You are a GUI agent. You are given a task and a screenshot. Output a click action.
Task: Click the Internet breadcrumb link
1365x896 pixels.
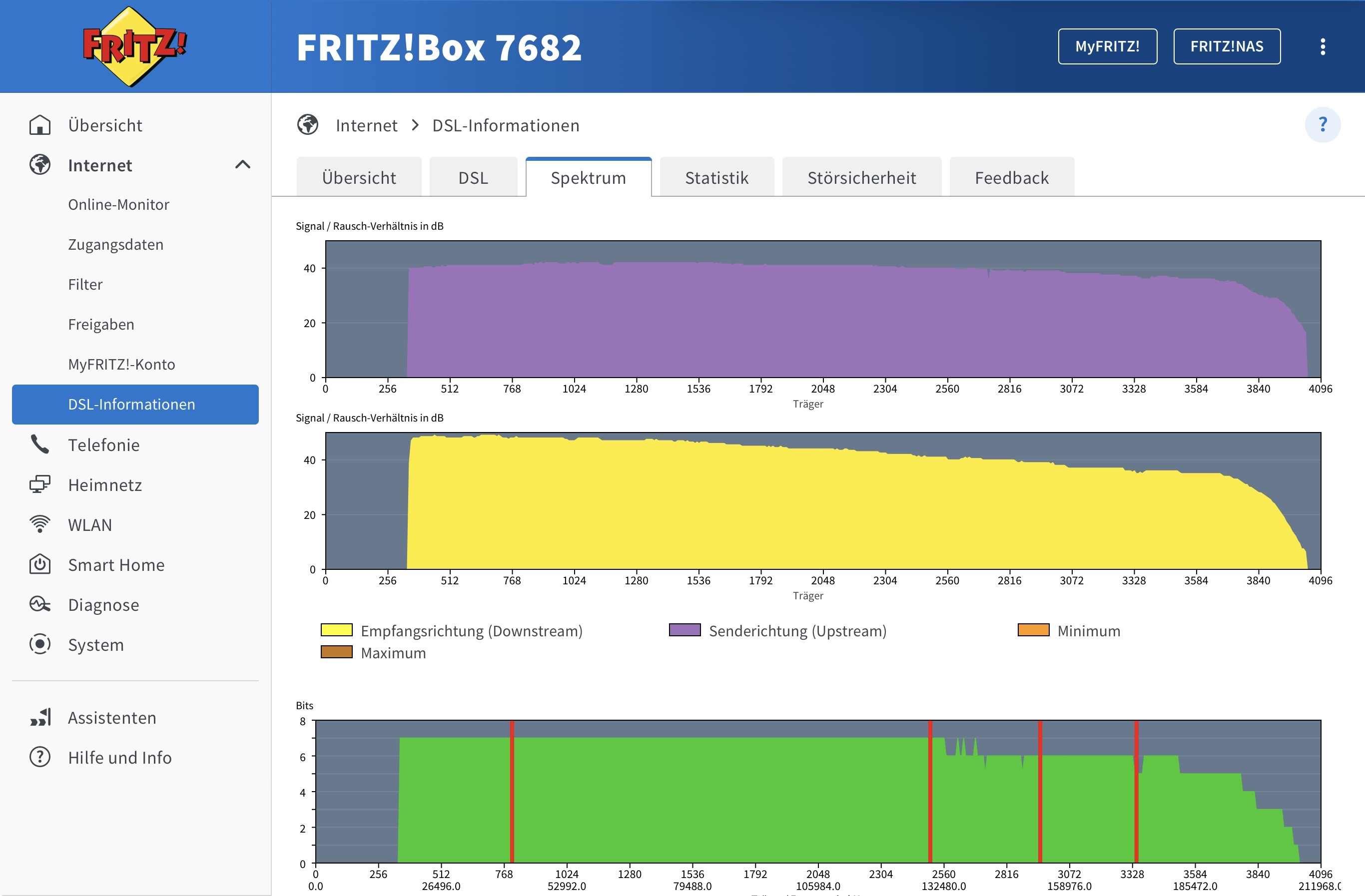pyautogui.click(x=367, y=125)
